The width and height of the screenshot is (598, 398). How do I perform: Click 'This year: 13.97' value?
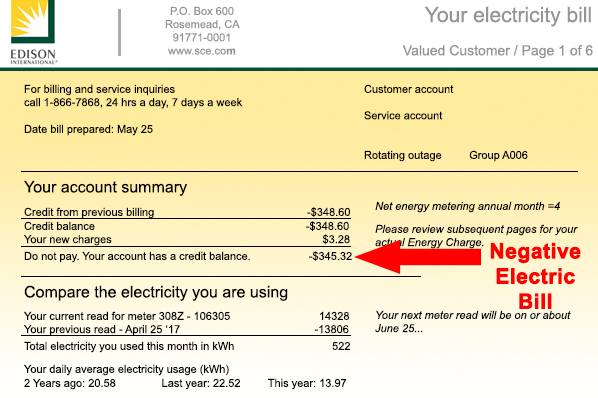(x=307, y=383)
